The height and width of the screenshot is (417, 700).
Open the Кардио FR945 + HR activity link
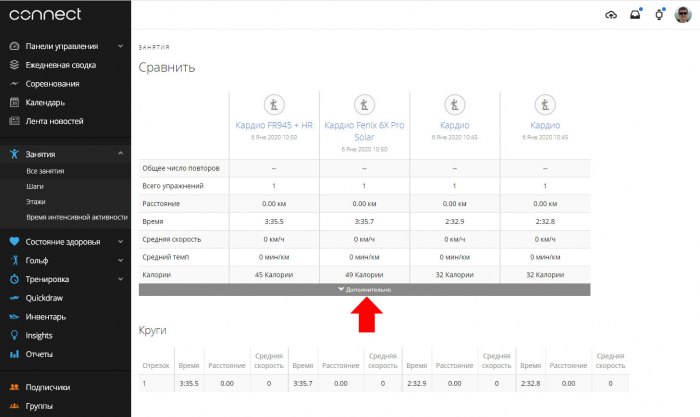(x=274, y=125)
